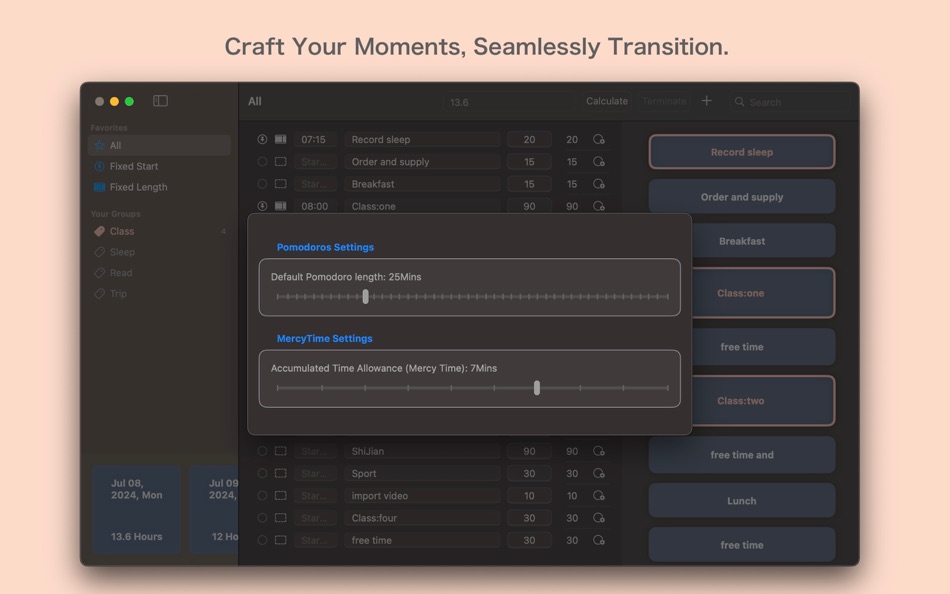Toggle the sidebar visibility icon
Viewport: 950px width, 594px height.
coord(159,100)
